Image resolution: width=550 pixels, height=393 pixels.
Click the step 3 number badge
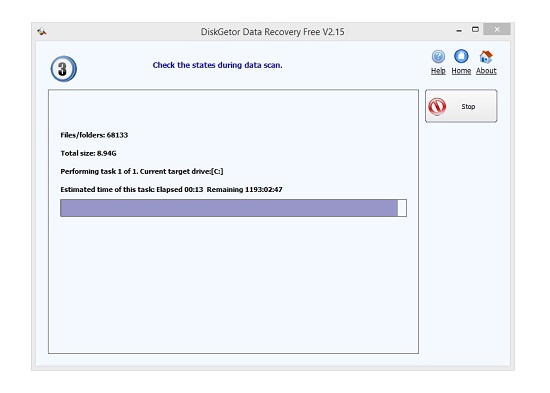pos(63,69)
